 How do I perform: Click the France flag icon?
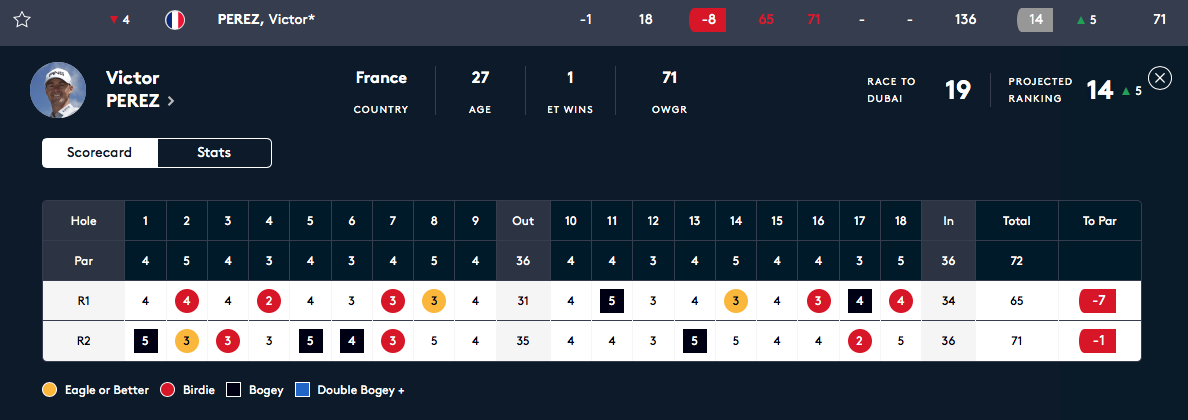pyautogui.click(x=175, y=20)
